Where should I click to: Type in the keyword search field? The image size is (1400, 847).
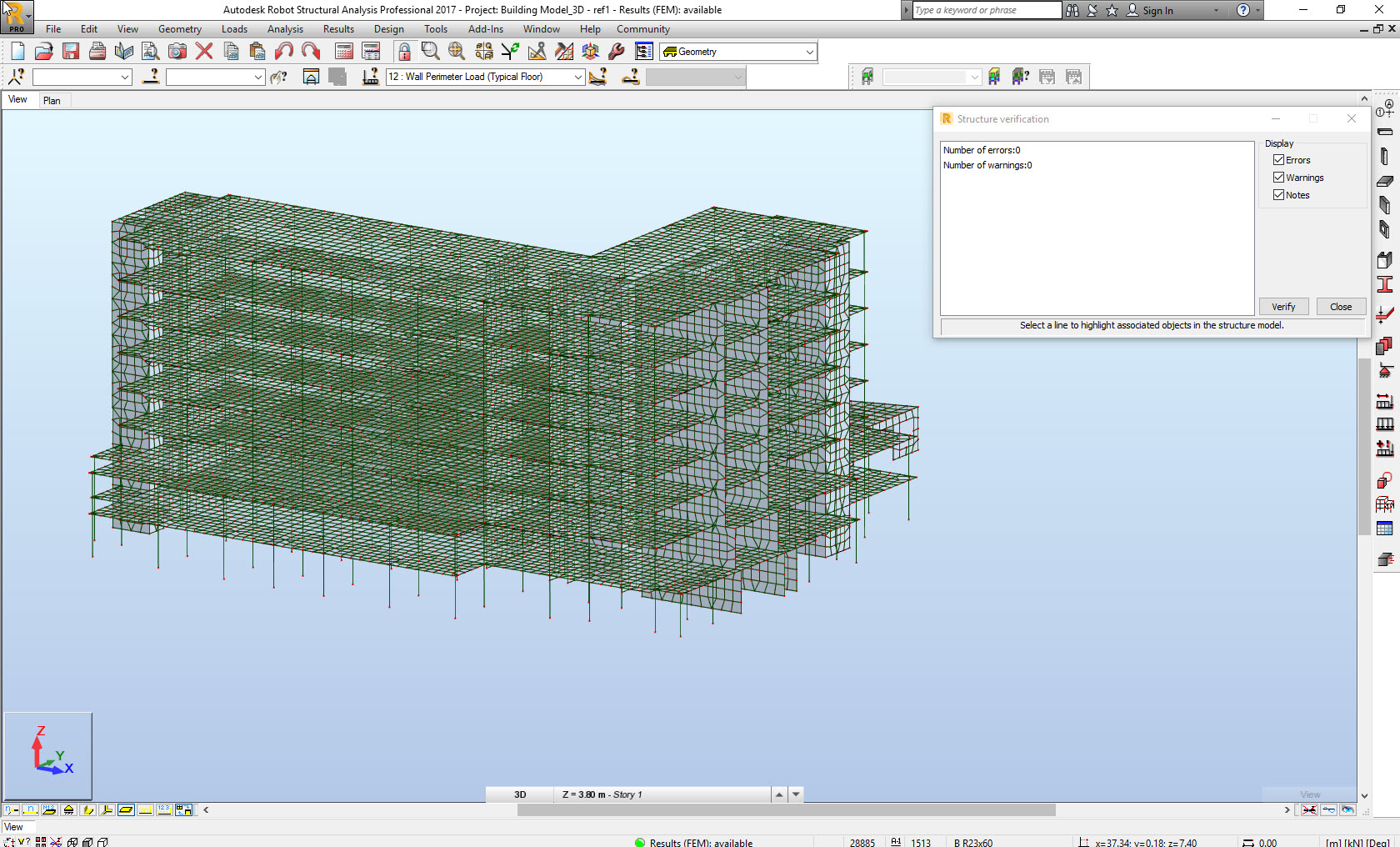[x=983, y=10]
